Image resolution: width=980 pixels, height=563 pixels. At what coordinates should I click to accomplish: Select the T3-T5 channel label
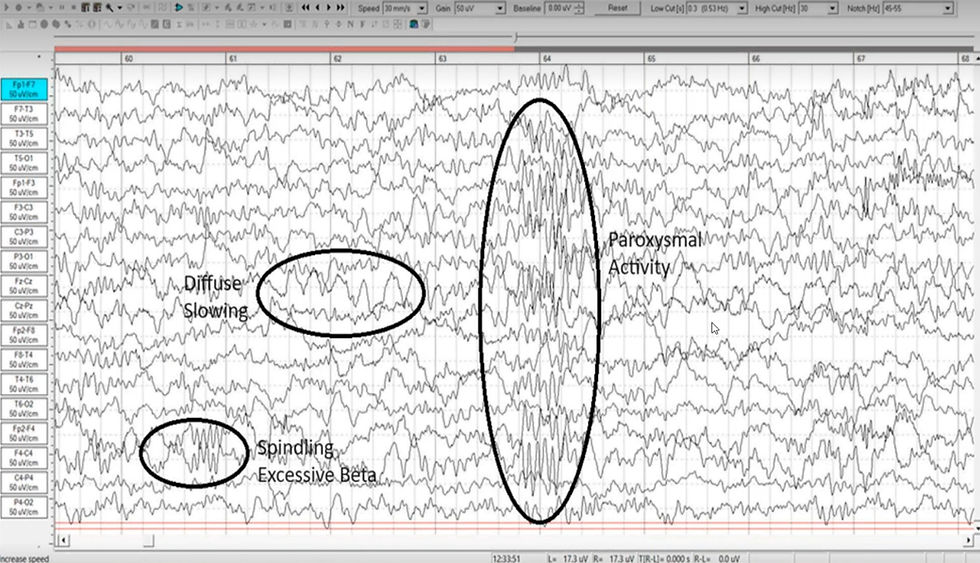pyautogui.click(x=24, y=138)
